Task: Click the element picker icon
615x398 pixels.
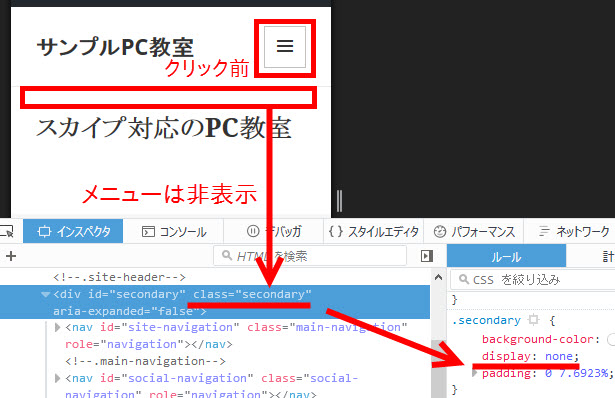Action: point(6,231)
